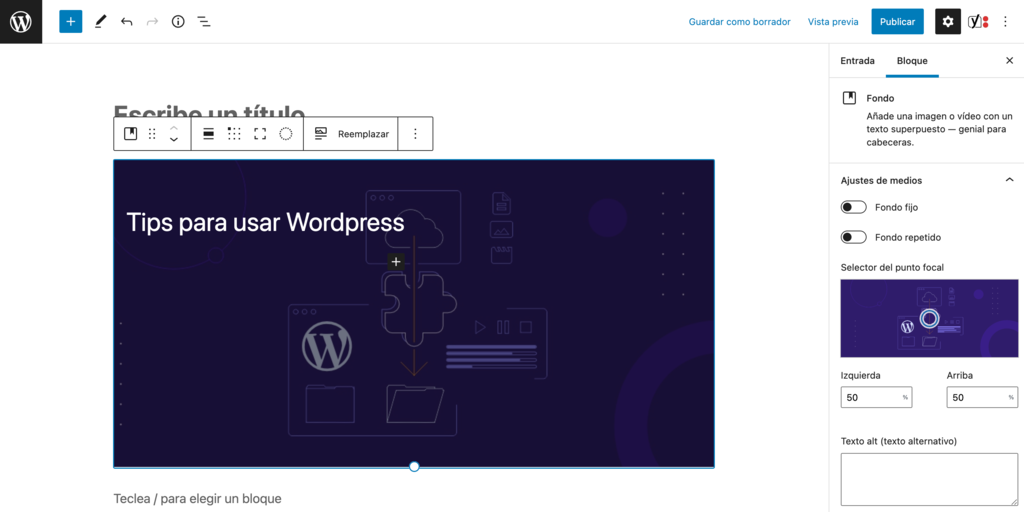Click the Fondo block icon in sidebar

click(x=849, y=98)
